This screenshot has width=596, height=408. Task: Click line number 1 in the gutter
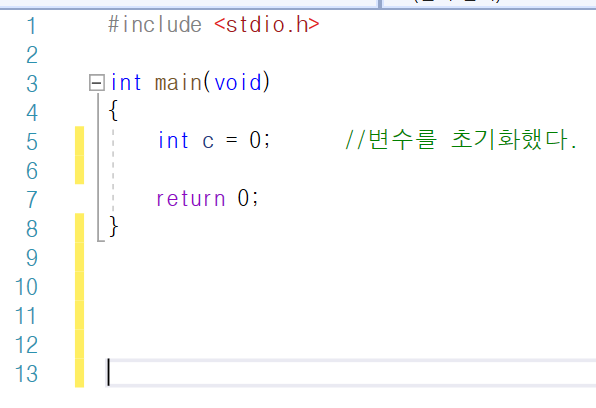point(32,26)
